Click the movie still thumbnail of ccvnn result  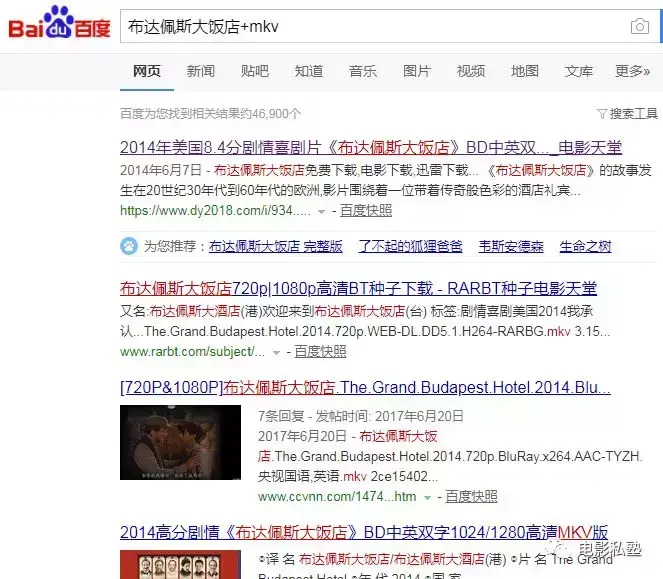point(181,442)
